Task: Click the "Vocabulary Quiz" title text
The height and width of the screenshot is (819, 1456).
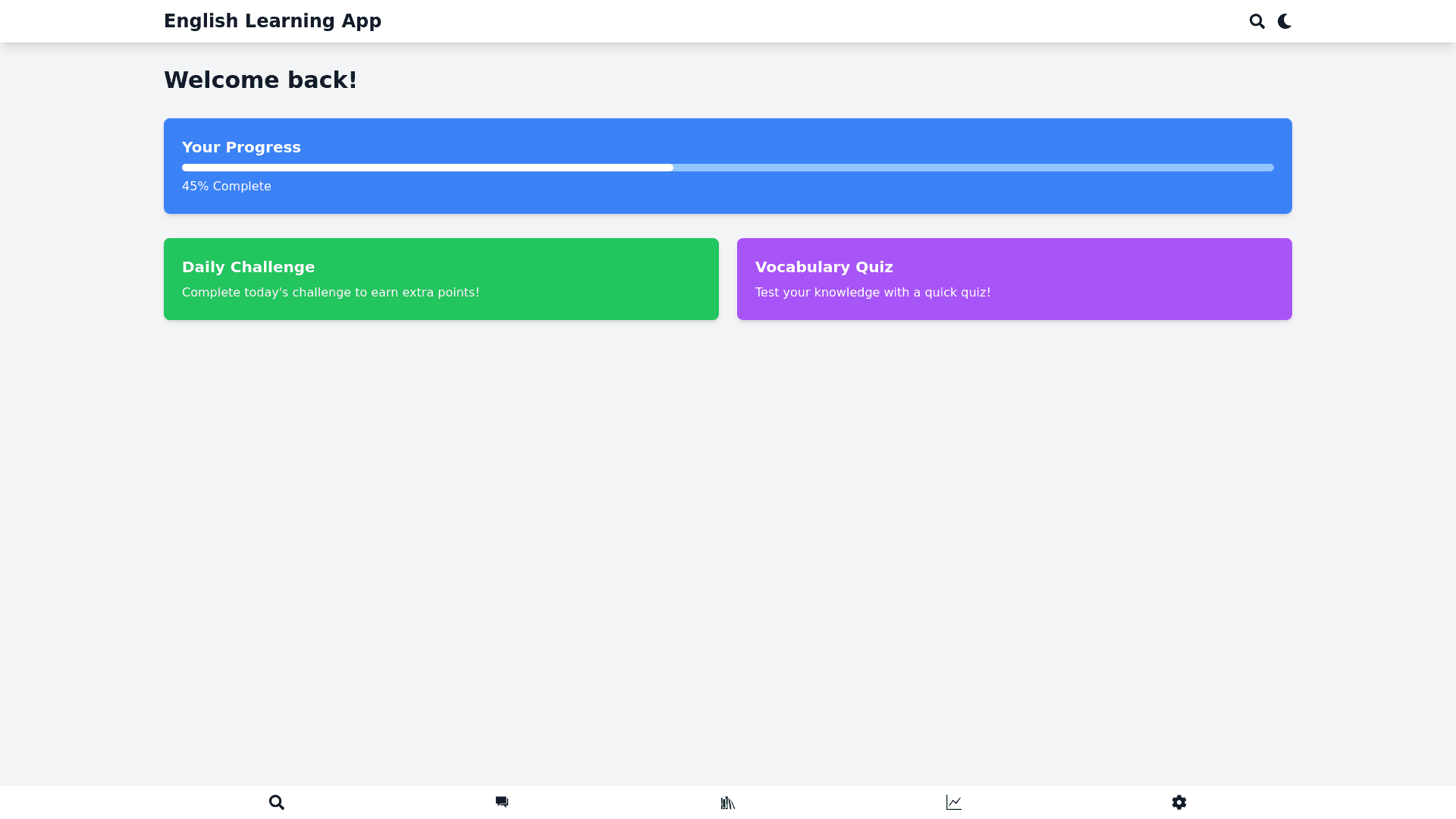Action: click(824, 267)
